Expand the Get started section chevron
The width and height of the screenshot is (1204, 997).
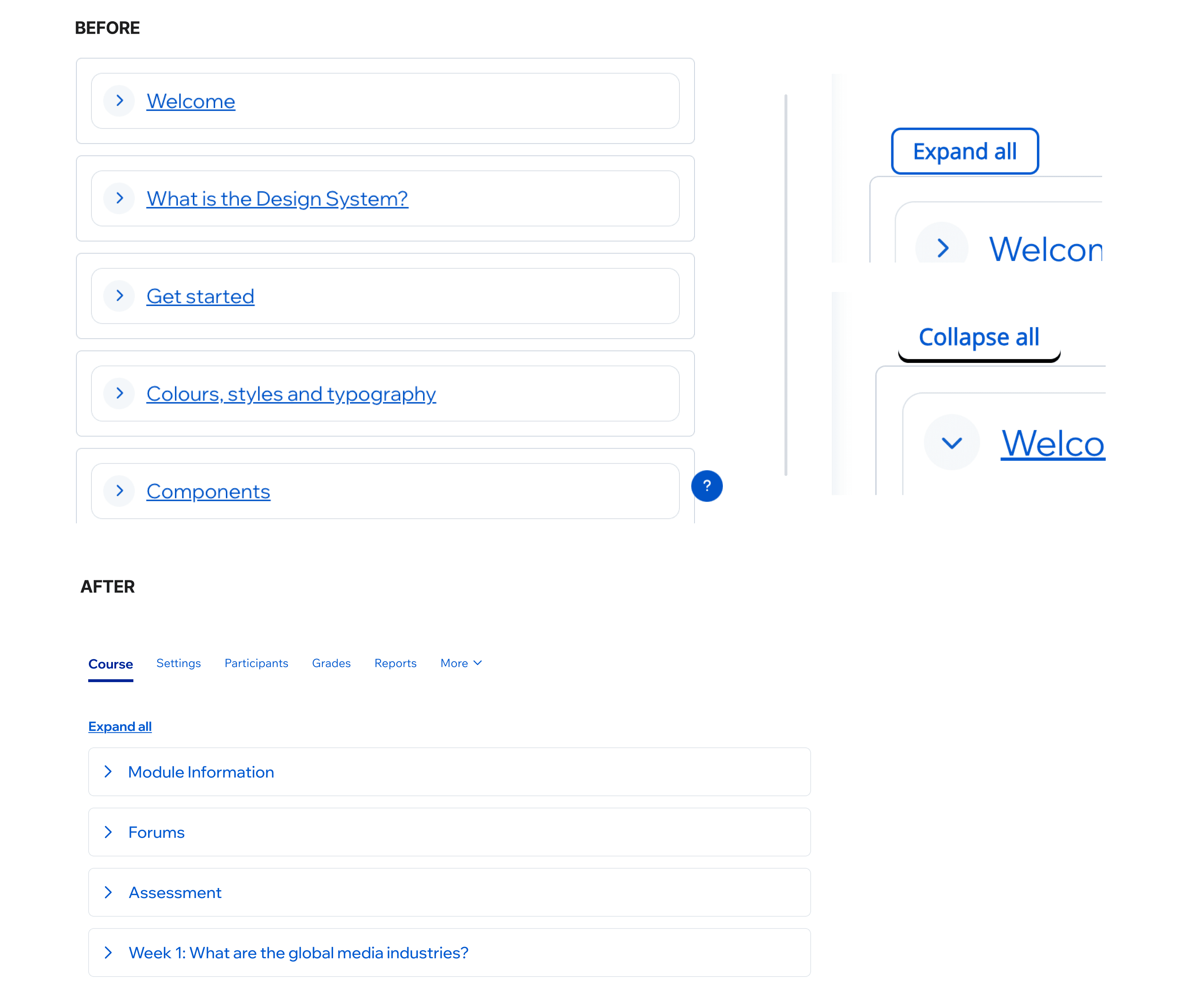(119, 296)
